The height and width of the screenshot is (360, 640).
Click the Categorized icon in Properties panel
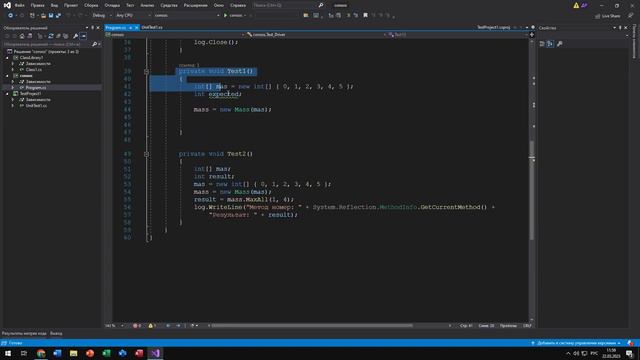[542, 44]
